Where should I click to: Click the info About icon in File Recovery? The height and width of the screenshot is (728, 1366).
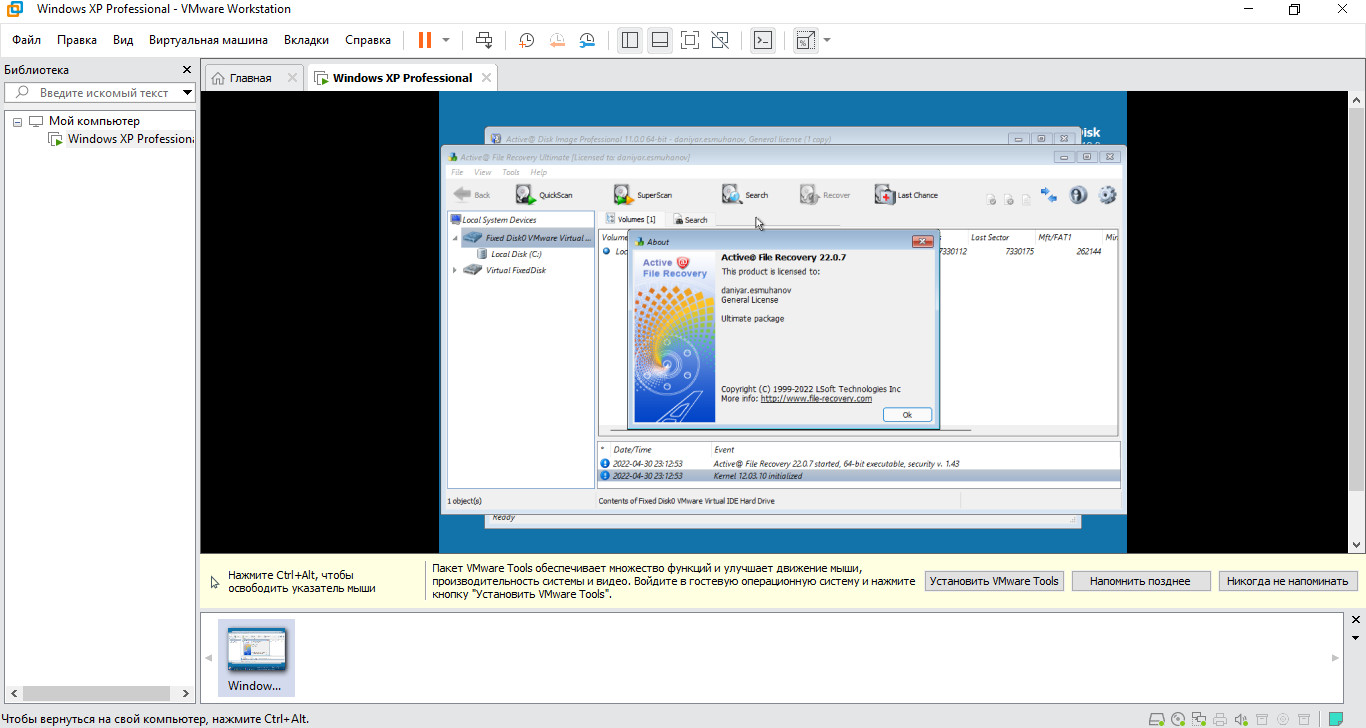[1078, 195]
